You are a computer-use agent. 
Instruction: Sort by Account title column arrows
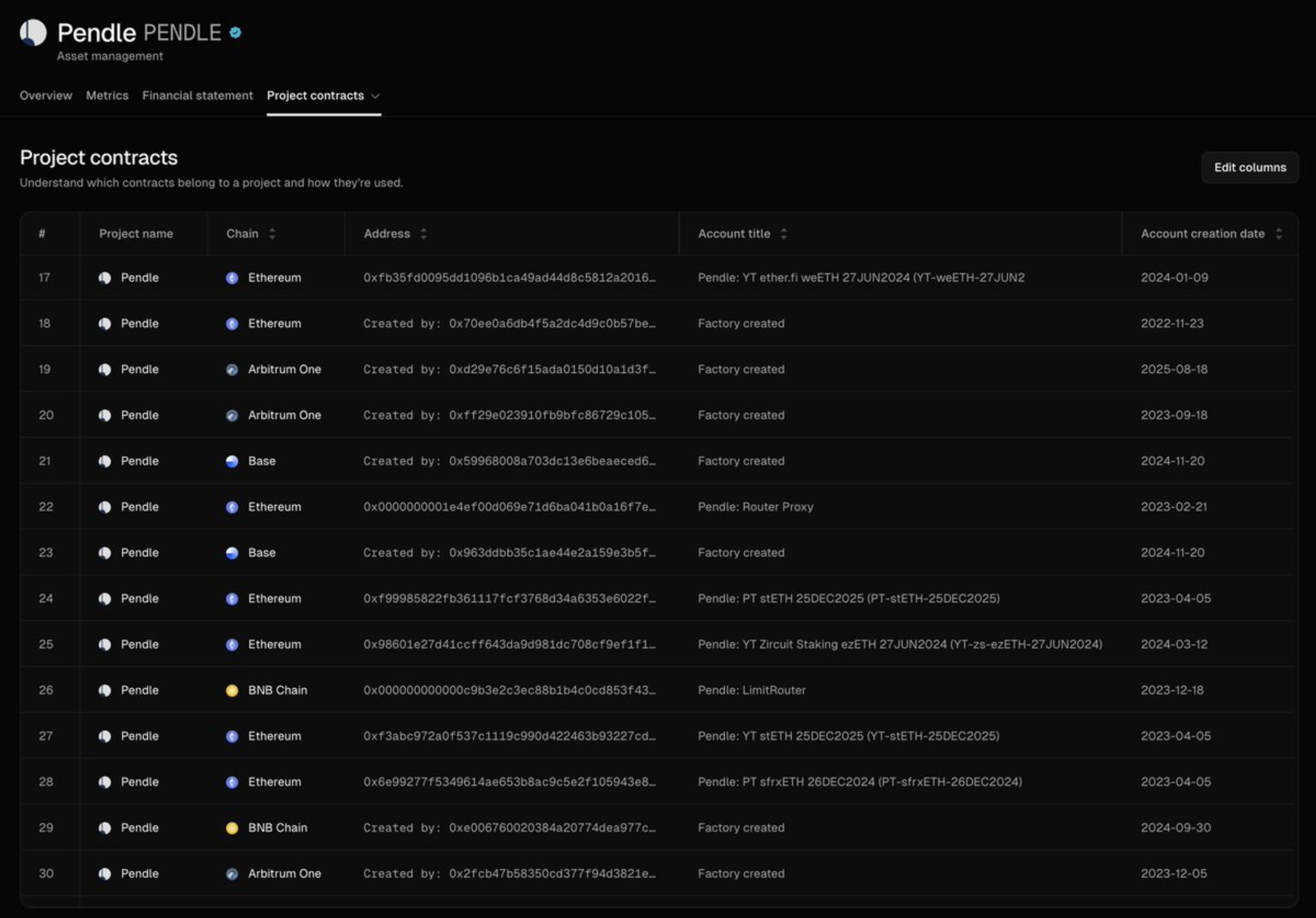click(x=783, y=234)
